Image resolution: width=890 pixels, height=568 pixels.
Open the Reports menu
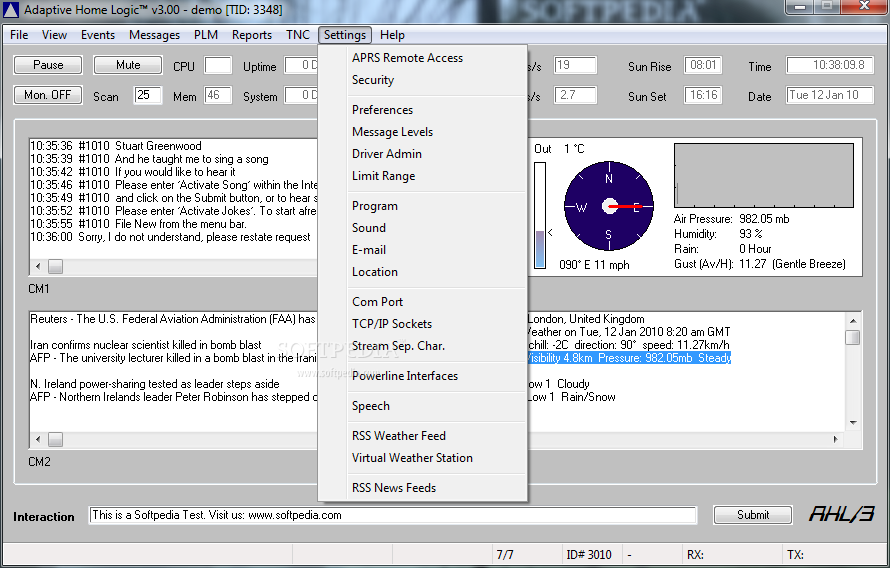coord(251,35)
